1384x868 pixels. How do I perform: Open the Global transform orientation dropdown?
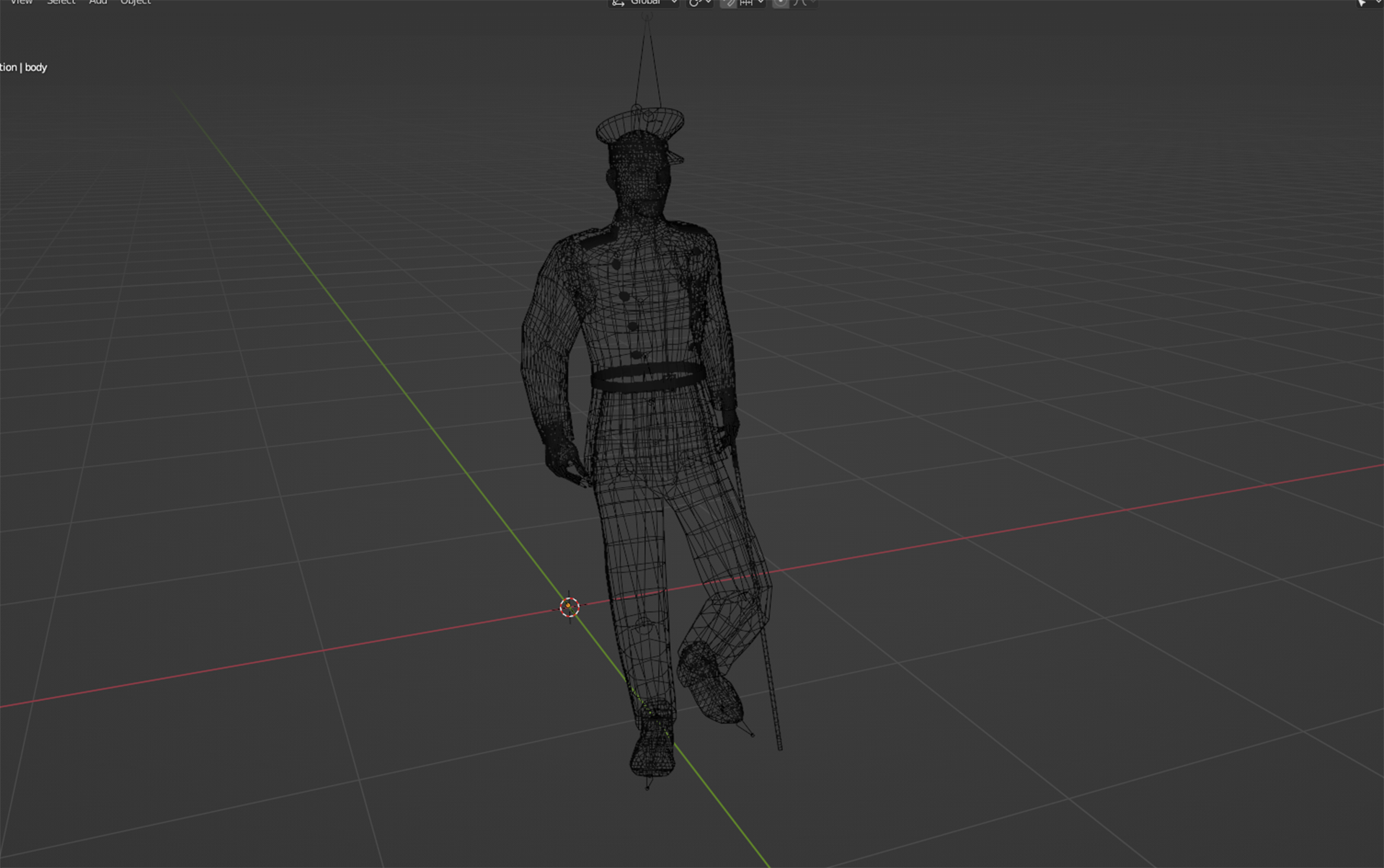click(x=644, y=3)
